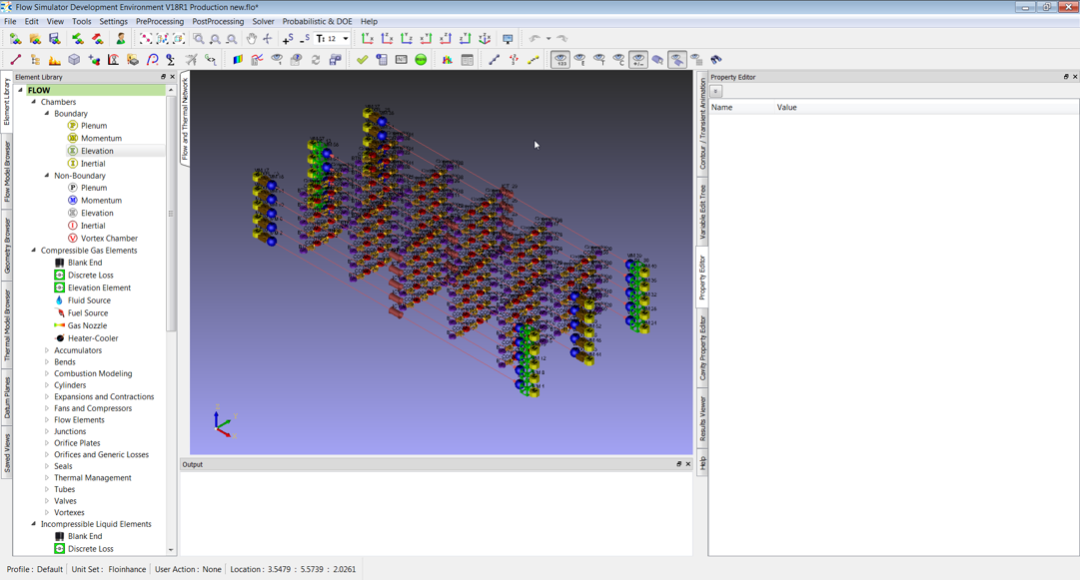Click the sigma summation icon

click(x=171, y=60)
